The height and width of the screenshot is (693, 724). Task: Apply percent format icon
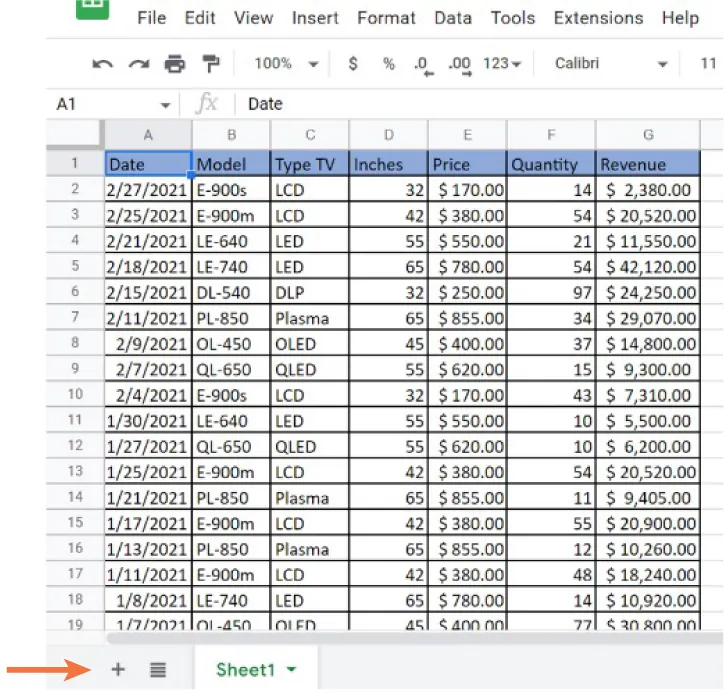[389, 64]
